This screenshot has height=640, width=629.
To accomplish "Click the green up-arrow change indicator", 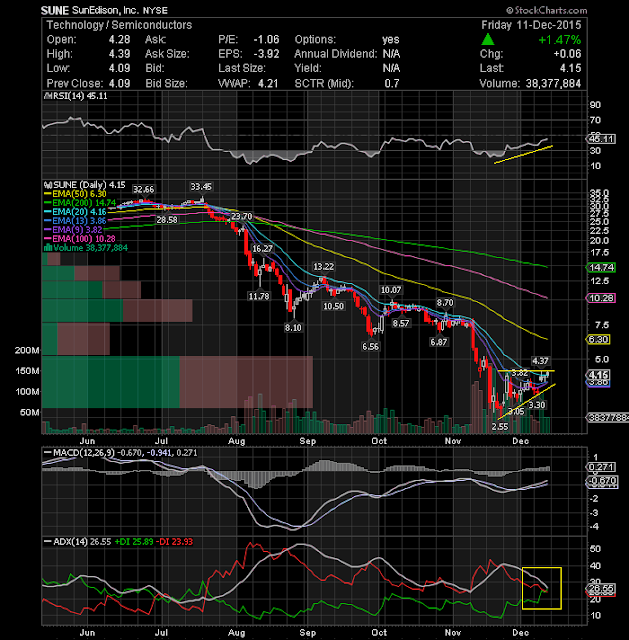I will coord(488,40).
